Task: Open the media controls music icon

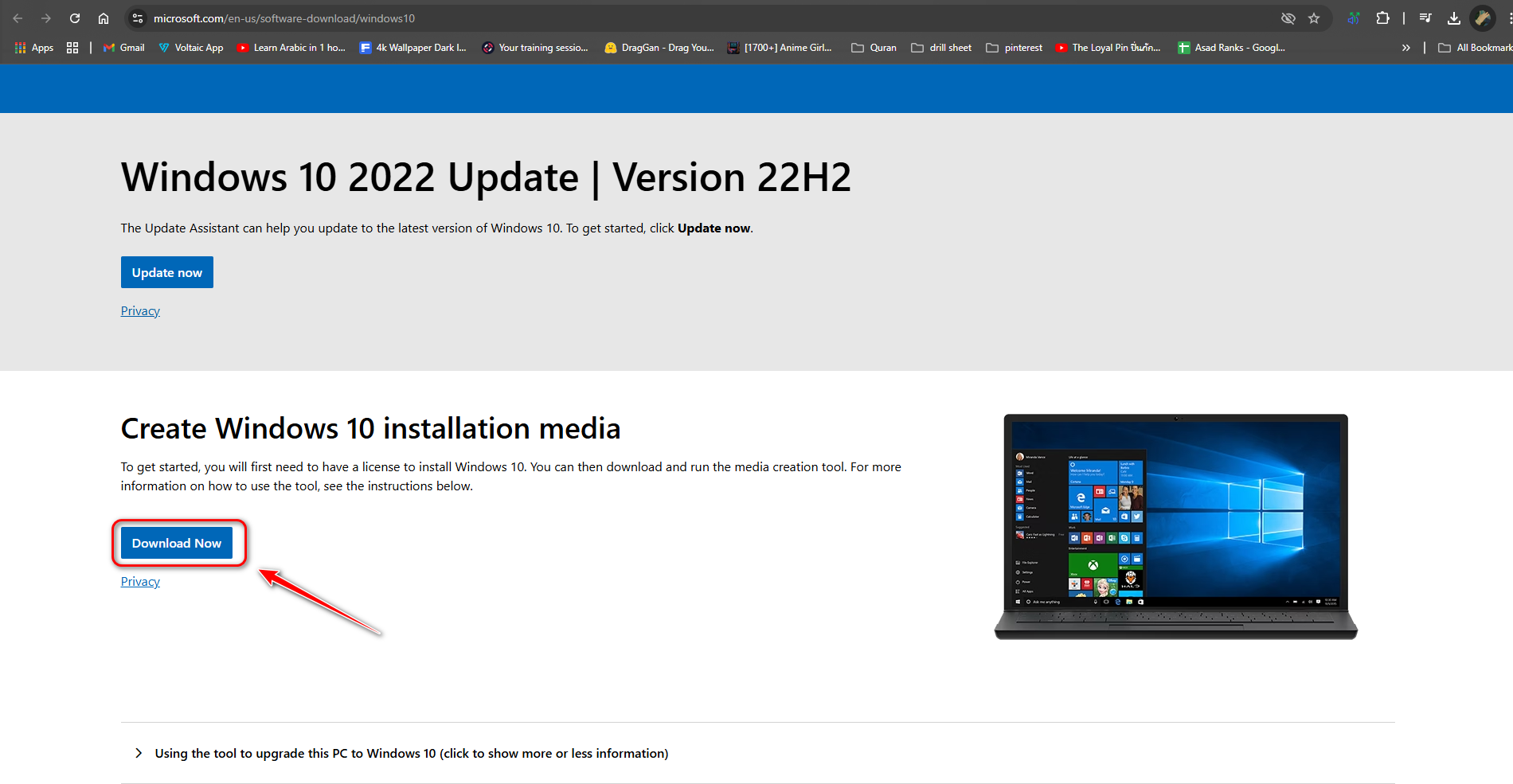Action: 1425,18
